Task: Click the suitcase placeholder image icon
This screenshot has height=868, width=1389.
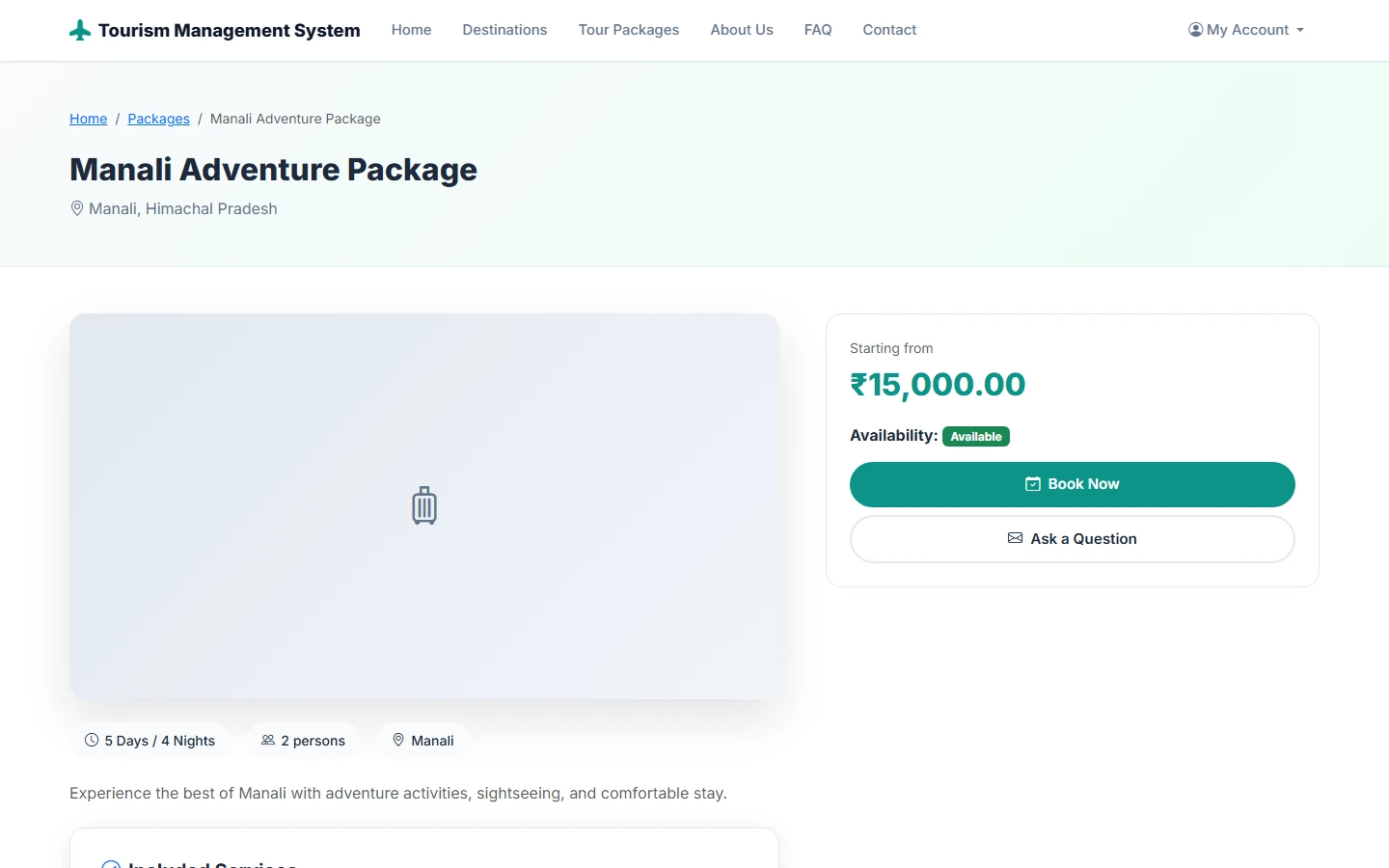Action: [x=424, y=506]
